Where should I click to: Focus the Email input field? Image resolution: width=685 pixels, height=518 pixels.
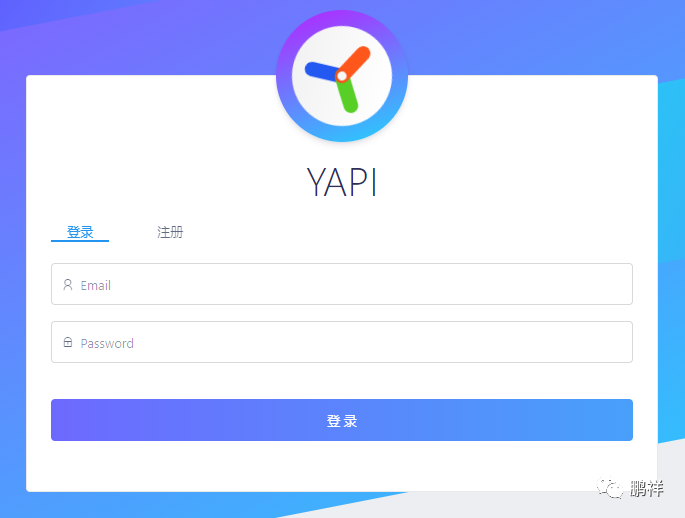click(342, 284)
